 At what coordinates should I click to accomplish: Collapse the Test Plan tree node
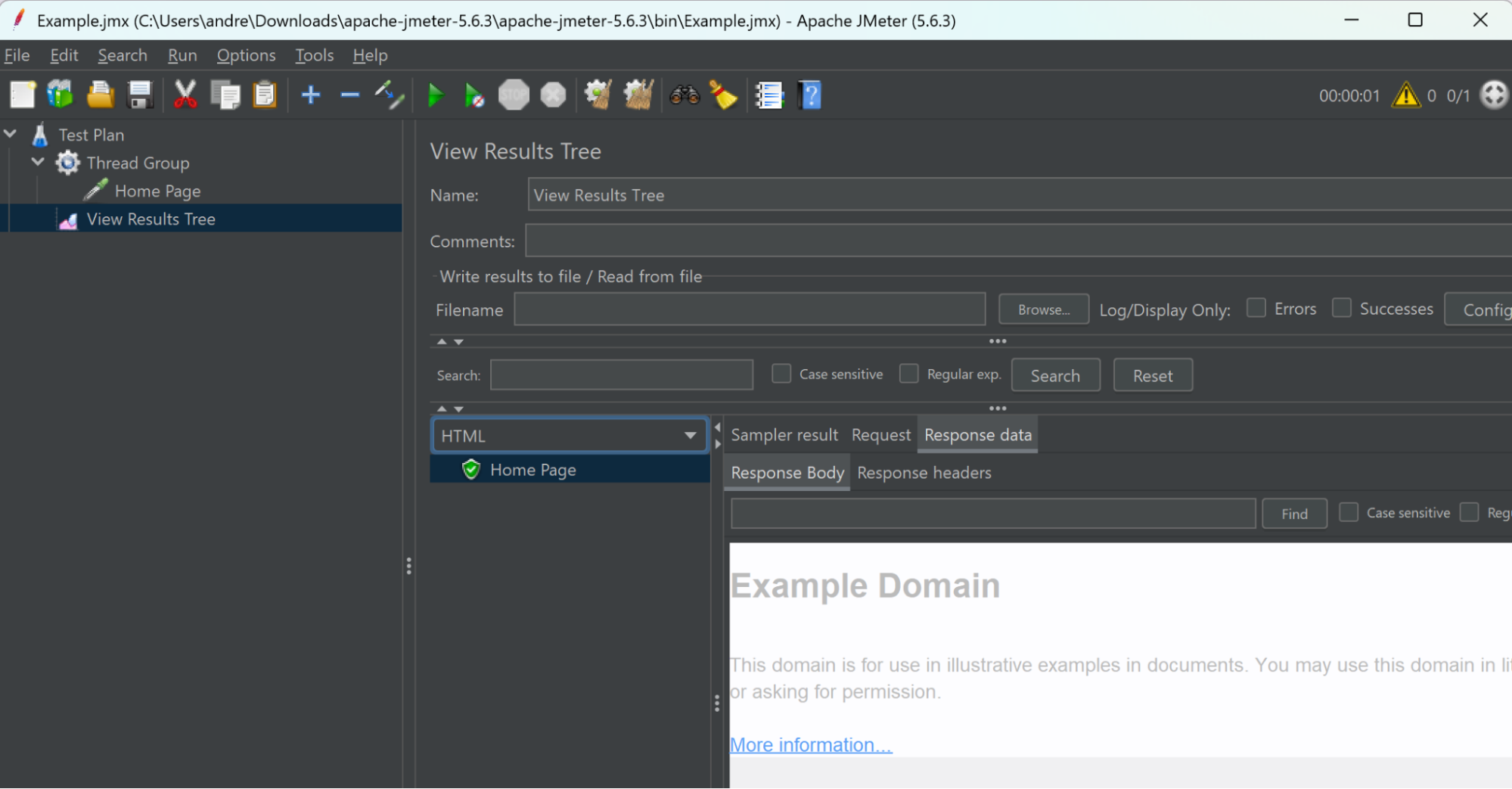point(11,134)
